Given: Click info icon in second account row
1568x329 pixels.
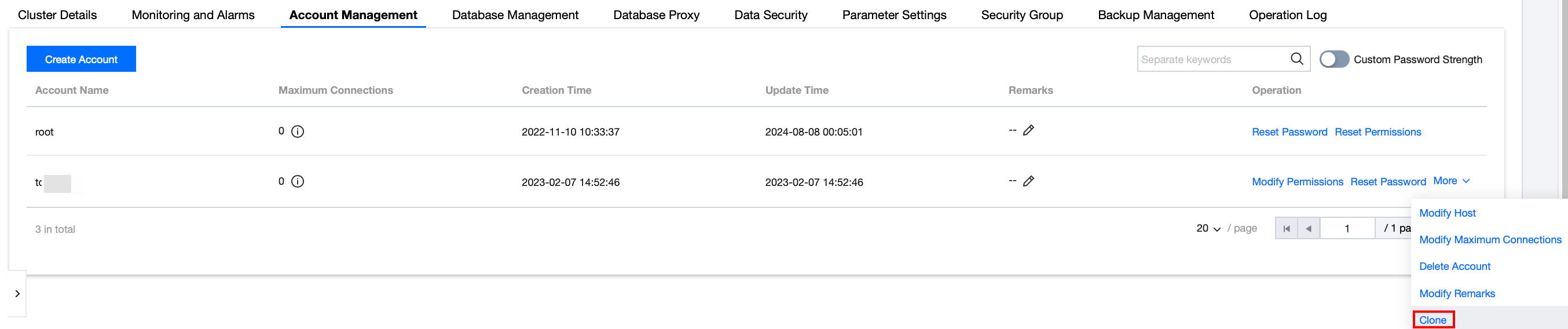Looking at the screenshot, I should click(298, 181).
